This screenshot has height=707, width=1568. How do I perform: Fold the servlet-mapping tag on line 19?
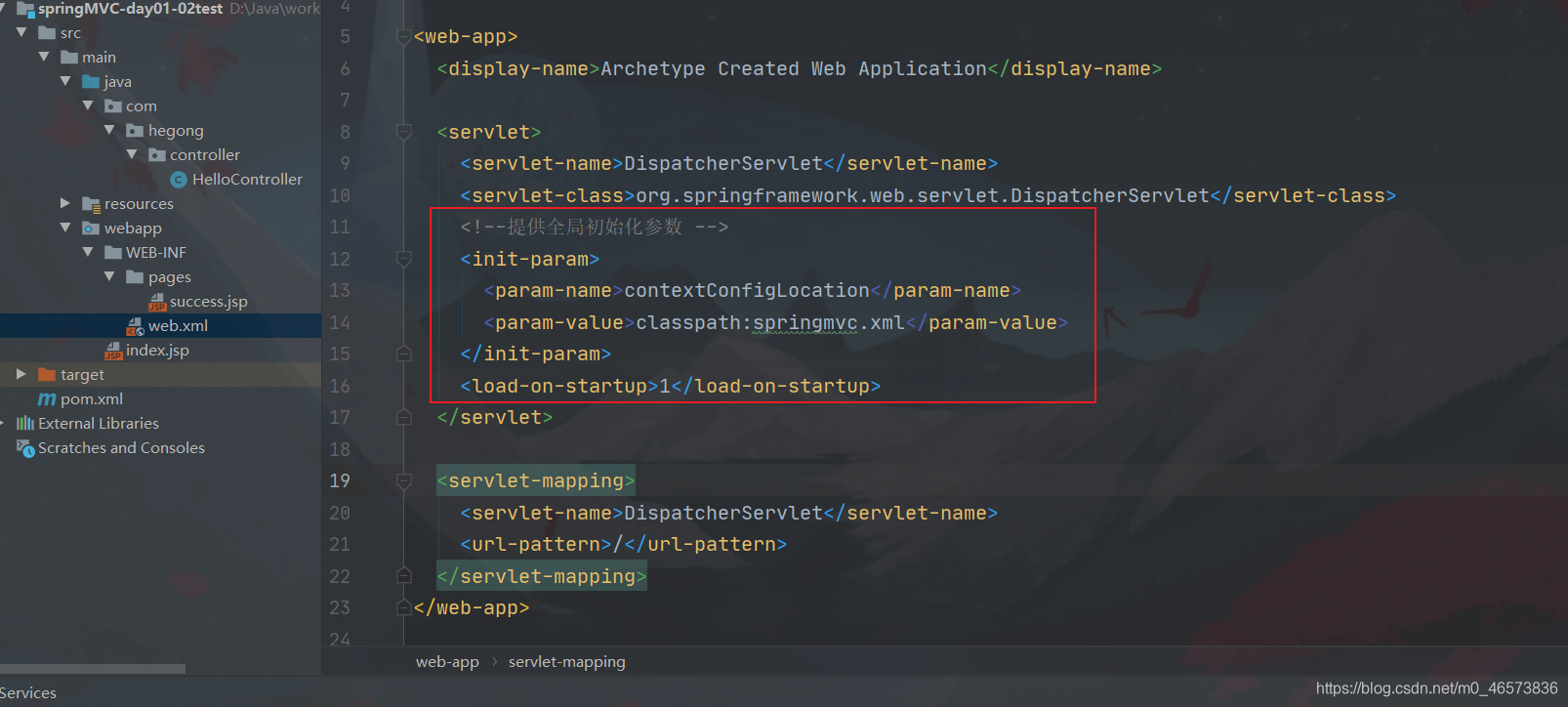(404, 480)
